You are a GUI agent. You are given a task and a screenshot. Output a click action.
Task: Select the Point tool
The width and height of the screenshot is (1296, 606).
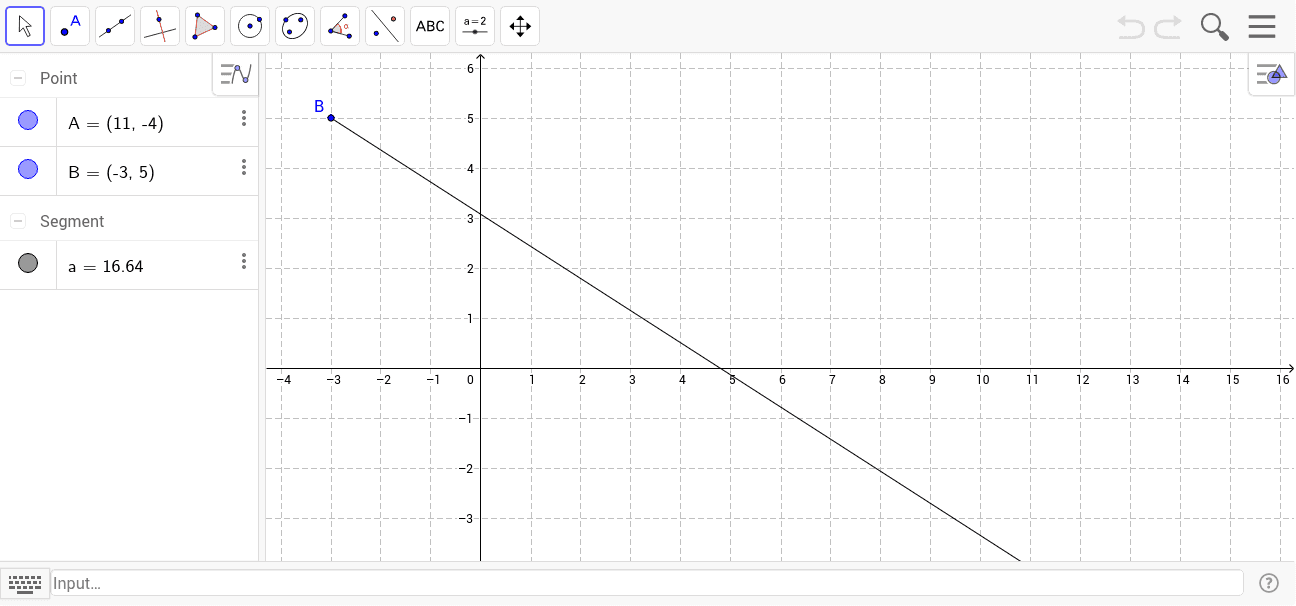(69, 25)
